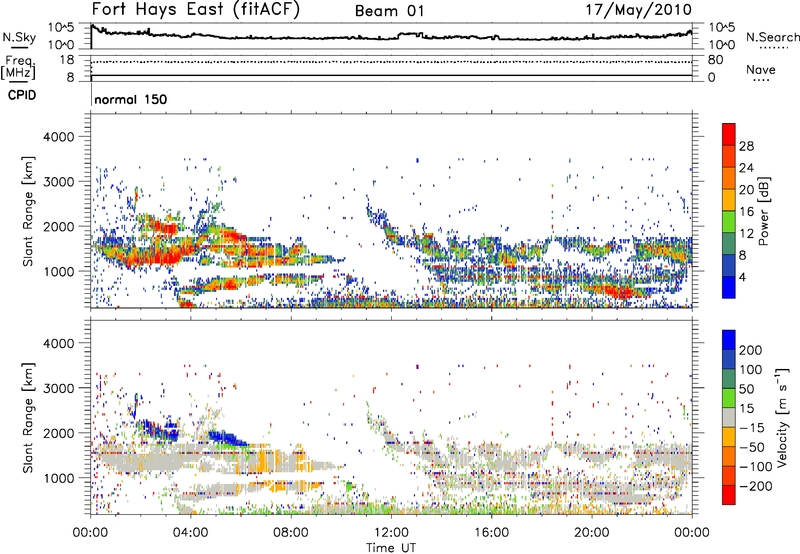The width and height of the screenshot is (800, 554).
Task: Select "2000" range tick in the velocity panel
Action: [59, 433]
